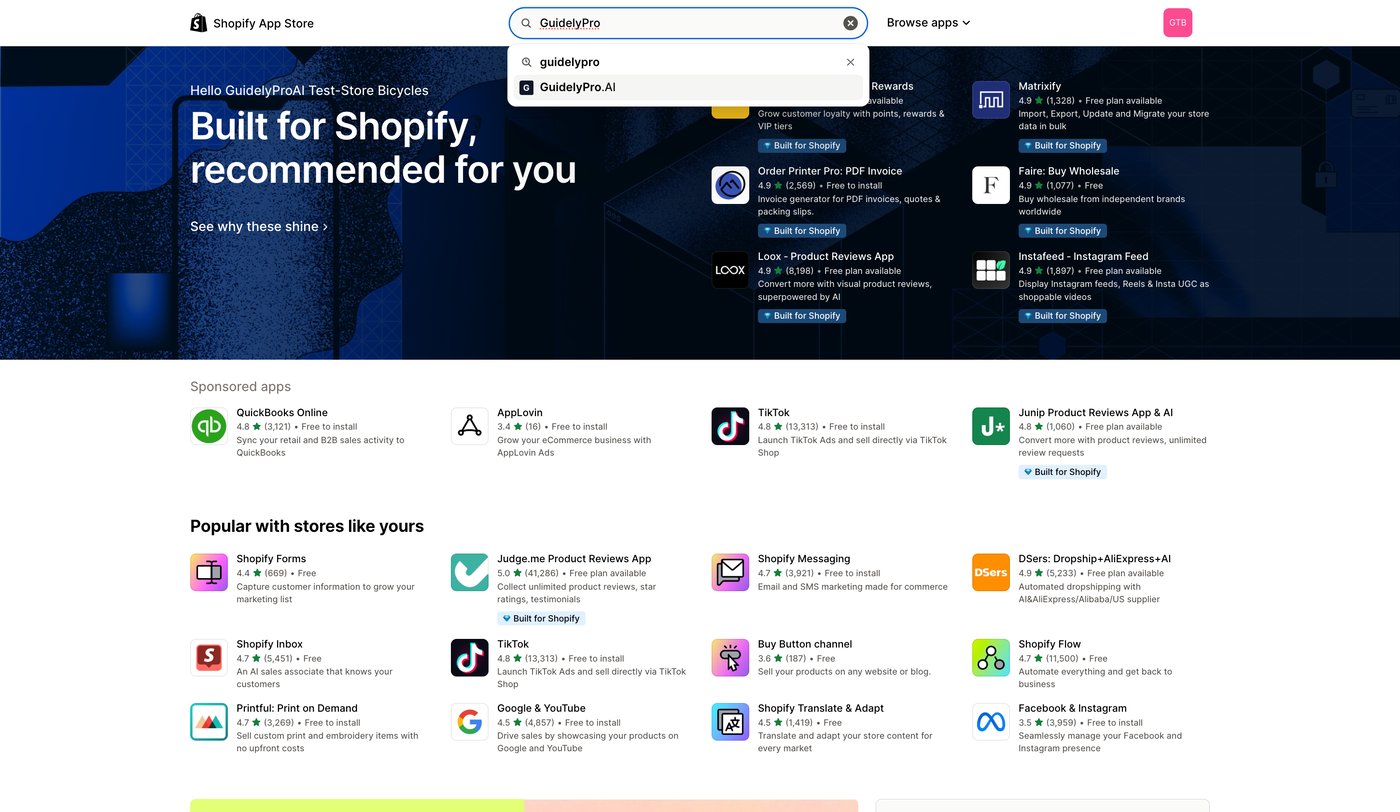This screenshot has width=1400, height=812.
Task: Open the sponsored TikTok app icon
Action: pyautogui.click(x=730, y=426)
